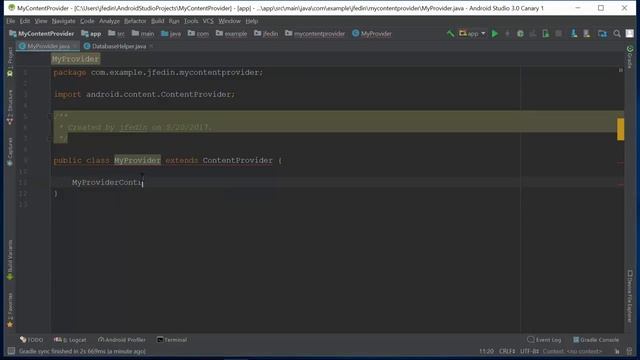Viewport: 640px width, 360px height.
Task: Open the File menu
Action: tap(11, 21)
